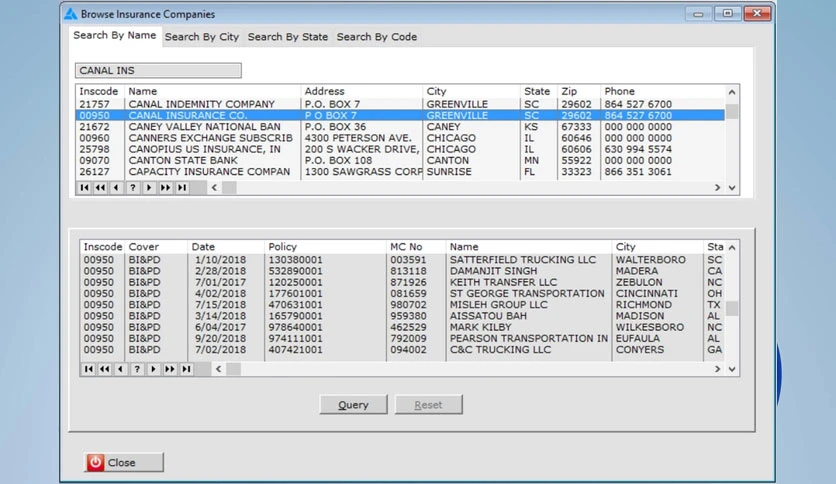The image size is (836, 484).
Task: Select DAMANJIT SINGH policy row
Action: pyautogui.click(x=403, y=271)
